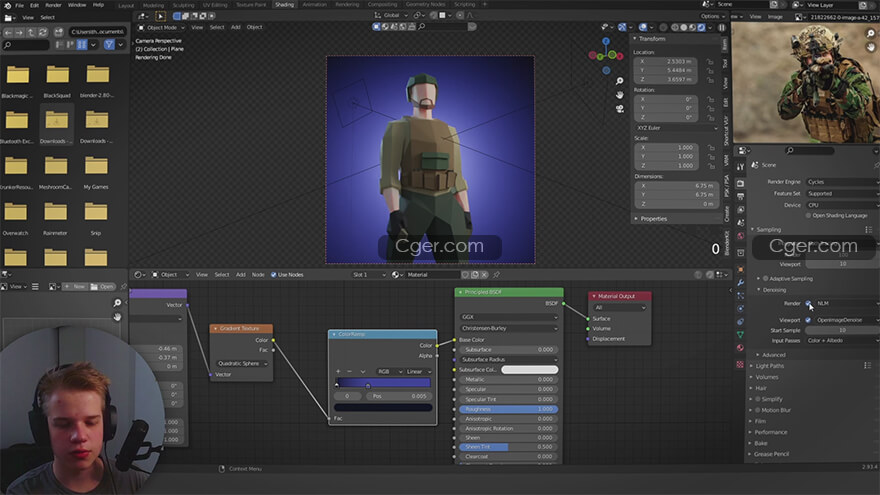Toggle lock on Rotation Y
The width and height of the screenshot is (880, 495).
pos(710,108)
